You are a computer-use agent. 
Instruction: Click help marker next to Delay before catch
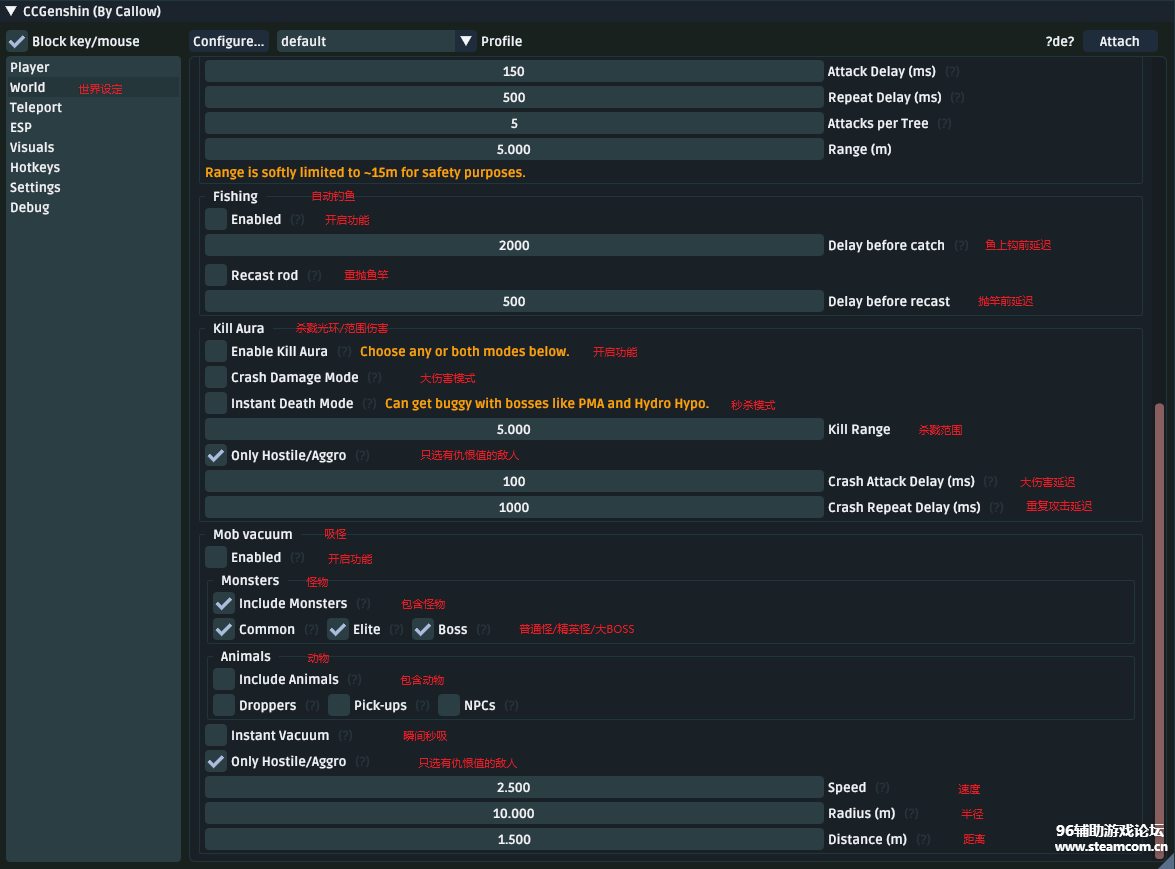tap(961, 246)
